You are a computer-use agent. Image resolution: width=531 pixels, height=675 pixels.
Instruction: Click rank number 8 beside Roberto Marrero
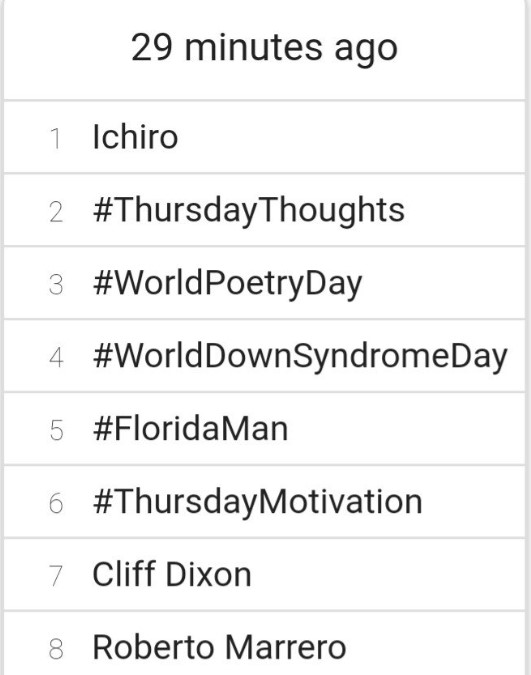[56, 649]
